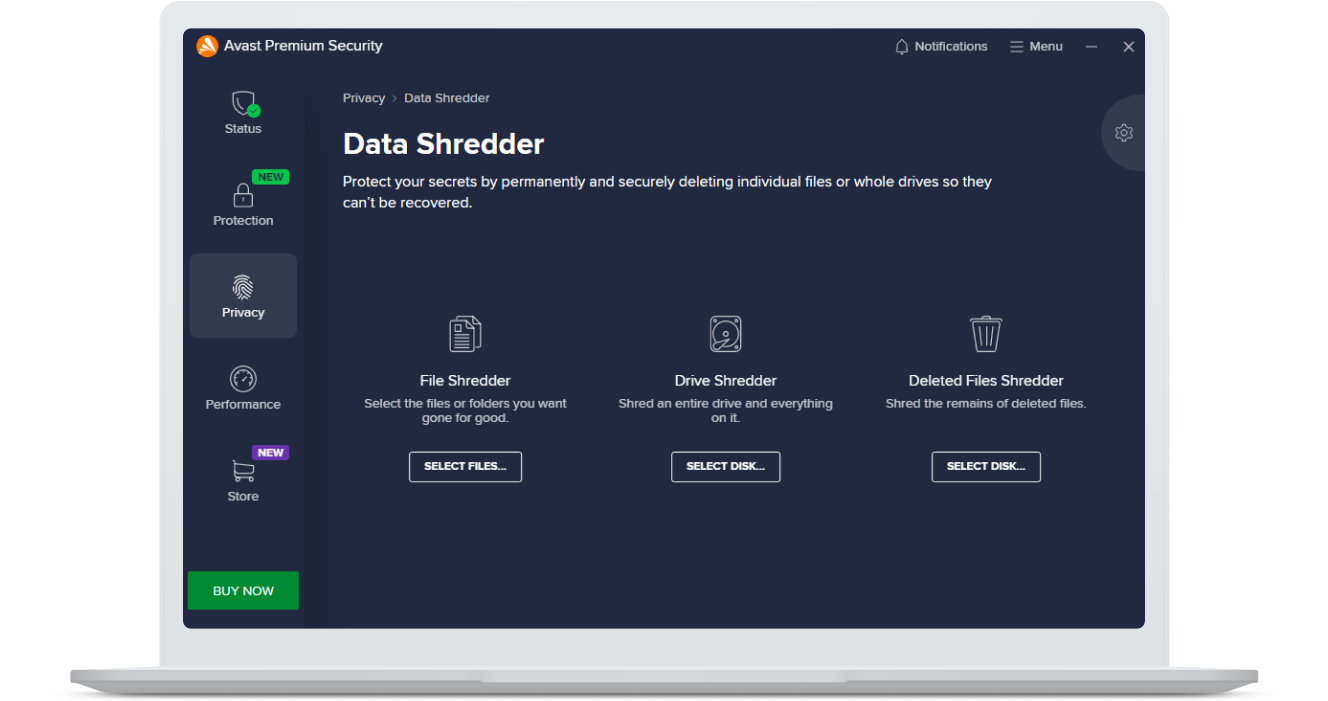Click the Avast Premium Security title
Image resolution: width=1328 pixels, height=701 pixels.
tap(303, 46)
